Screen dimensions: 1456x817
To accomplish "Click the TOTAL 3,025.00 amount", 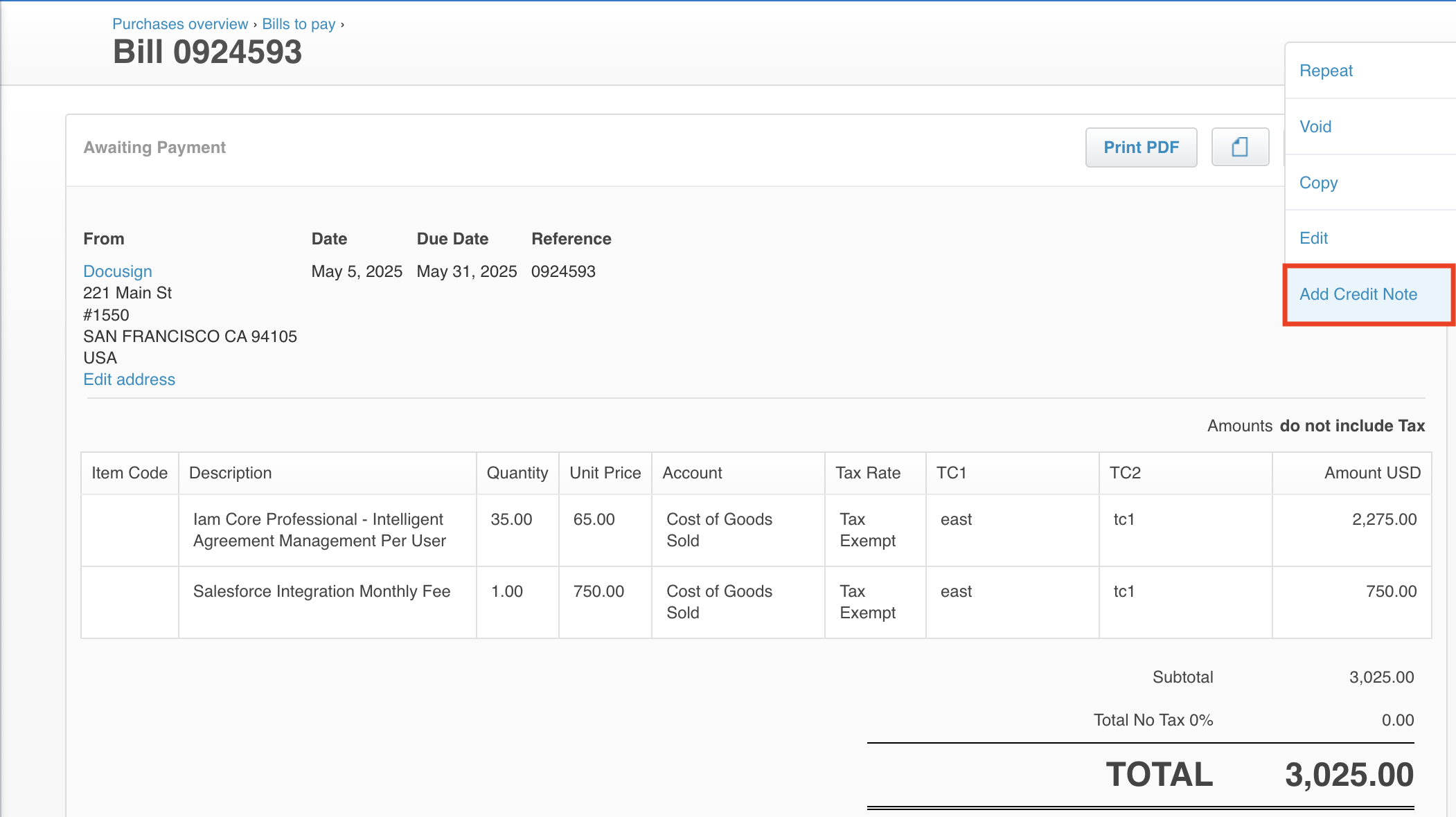I will (1349, 775).
